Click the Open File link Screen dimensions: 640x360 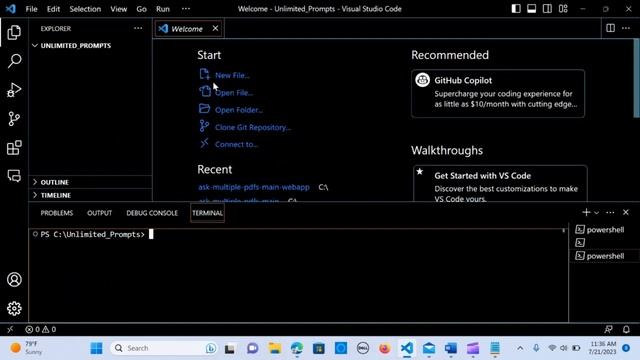234,93
